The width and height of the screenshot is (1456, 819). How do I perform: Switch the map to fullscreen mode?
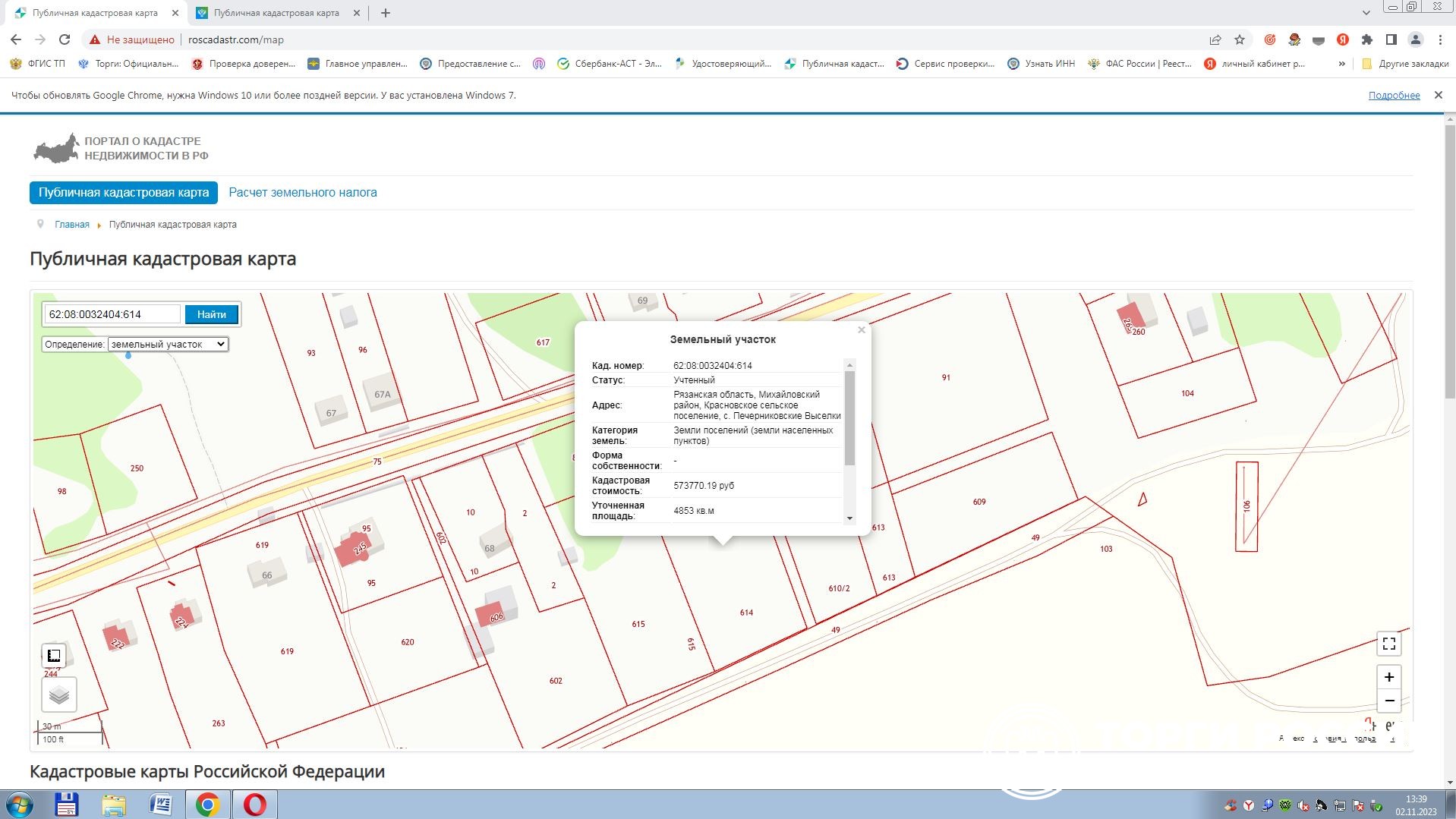1388,644
